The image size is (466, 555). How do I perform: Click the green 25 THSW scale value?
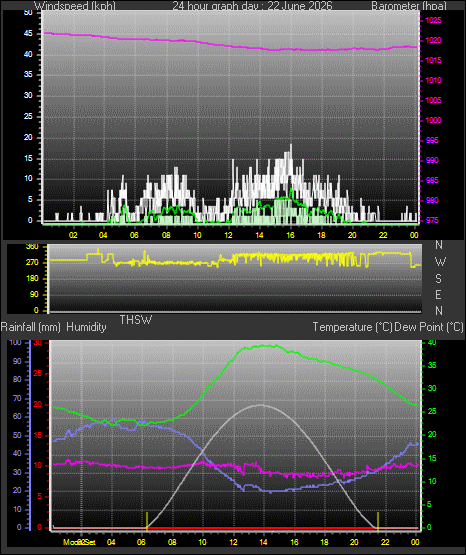coord(432,411)
